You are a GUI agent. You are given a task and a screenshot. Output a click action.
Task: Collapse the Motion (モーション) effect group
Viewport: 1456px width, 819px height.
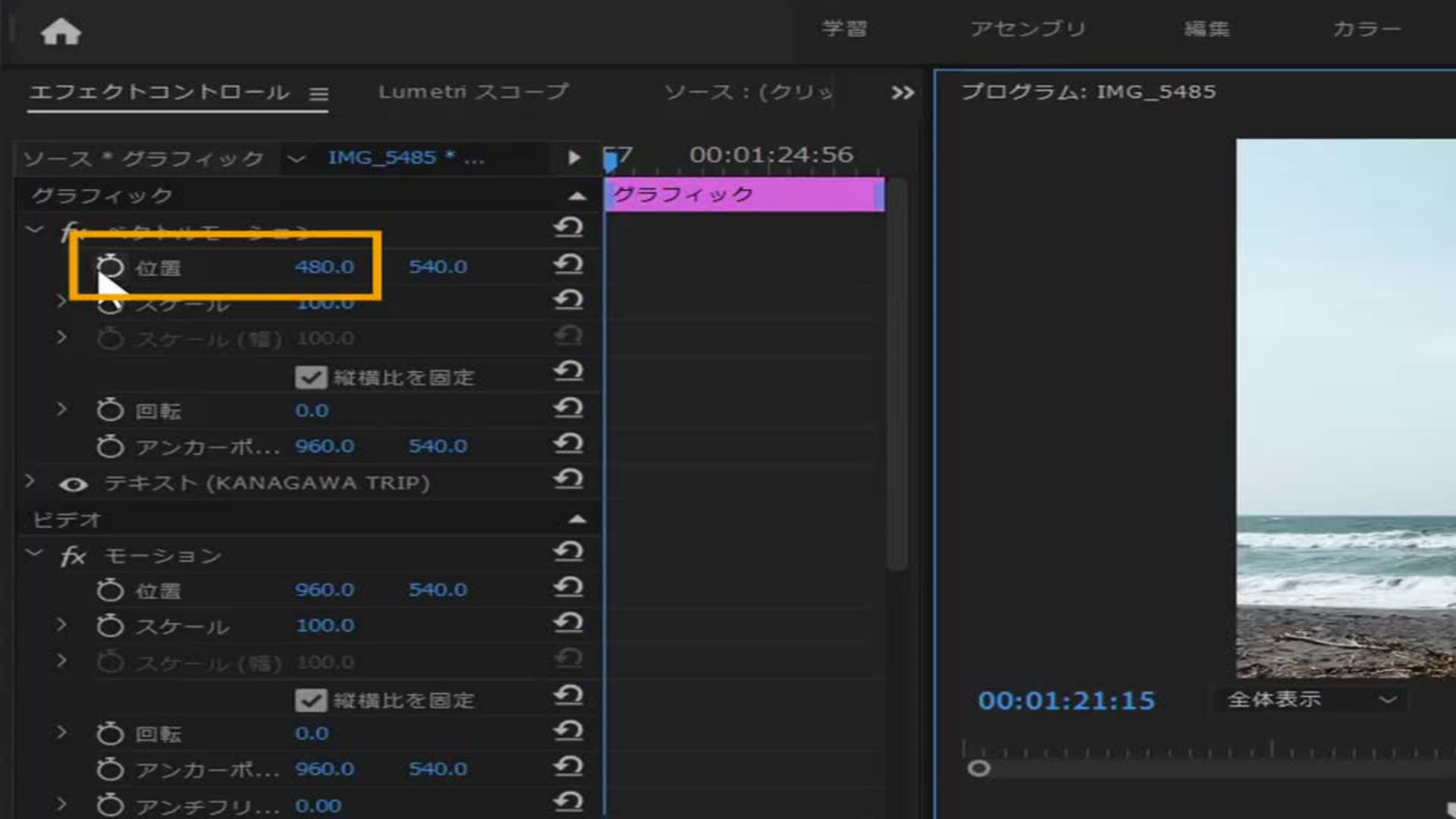pos(33,554)
